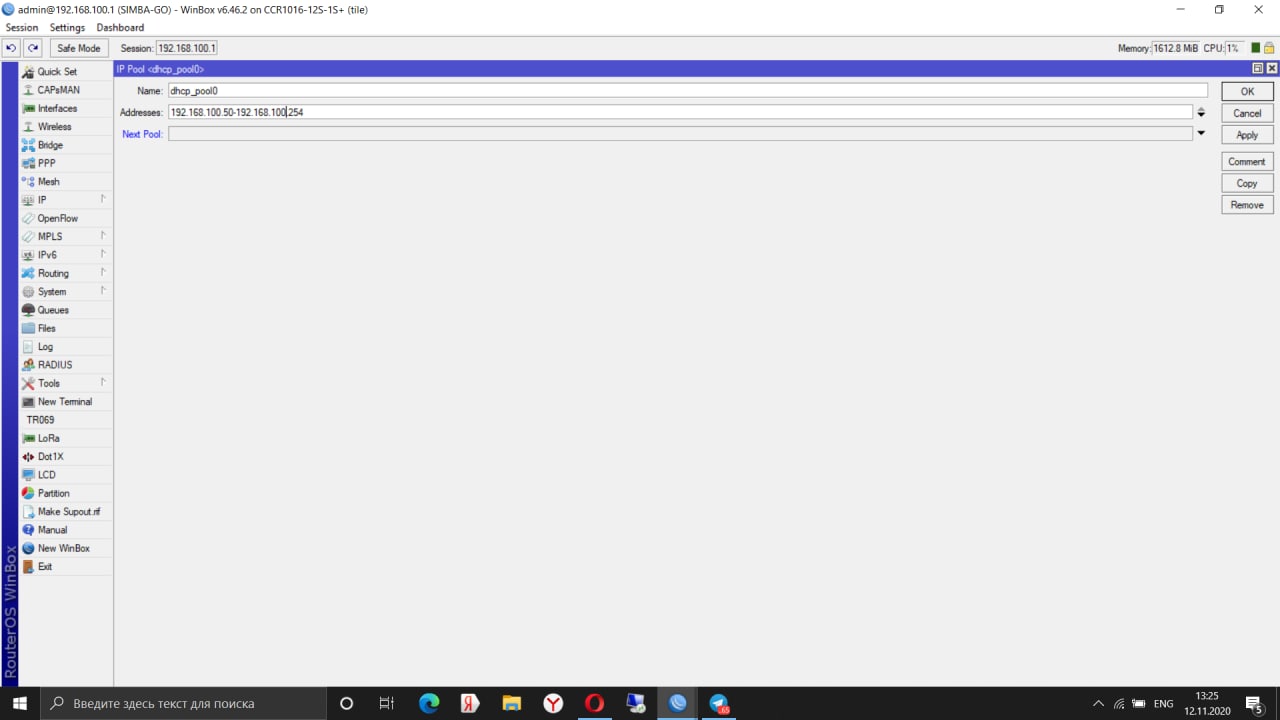Click the CPU value 1%
The height and width of the screenshot is (720, 1280).
[x=1234, y=48]
